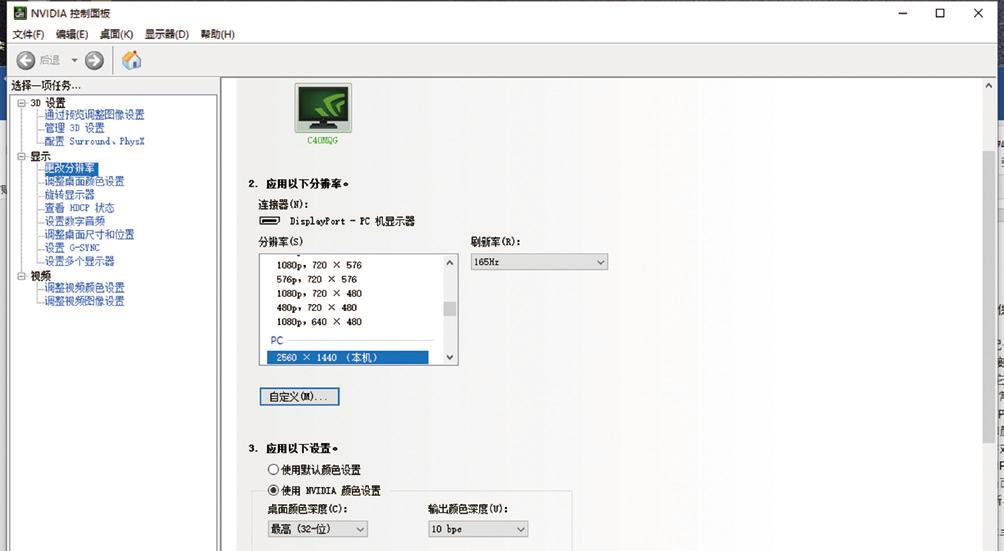Open the 刷新率 165Hz dropdown
This screenshot has width=1004, height=551.
(x=539, y=262)
